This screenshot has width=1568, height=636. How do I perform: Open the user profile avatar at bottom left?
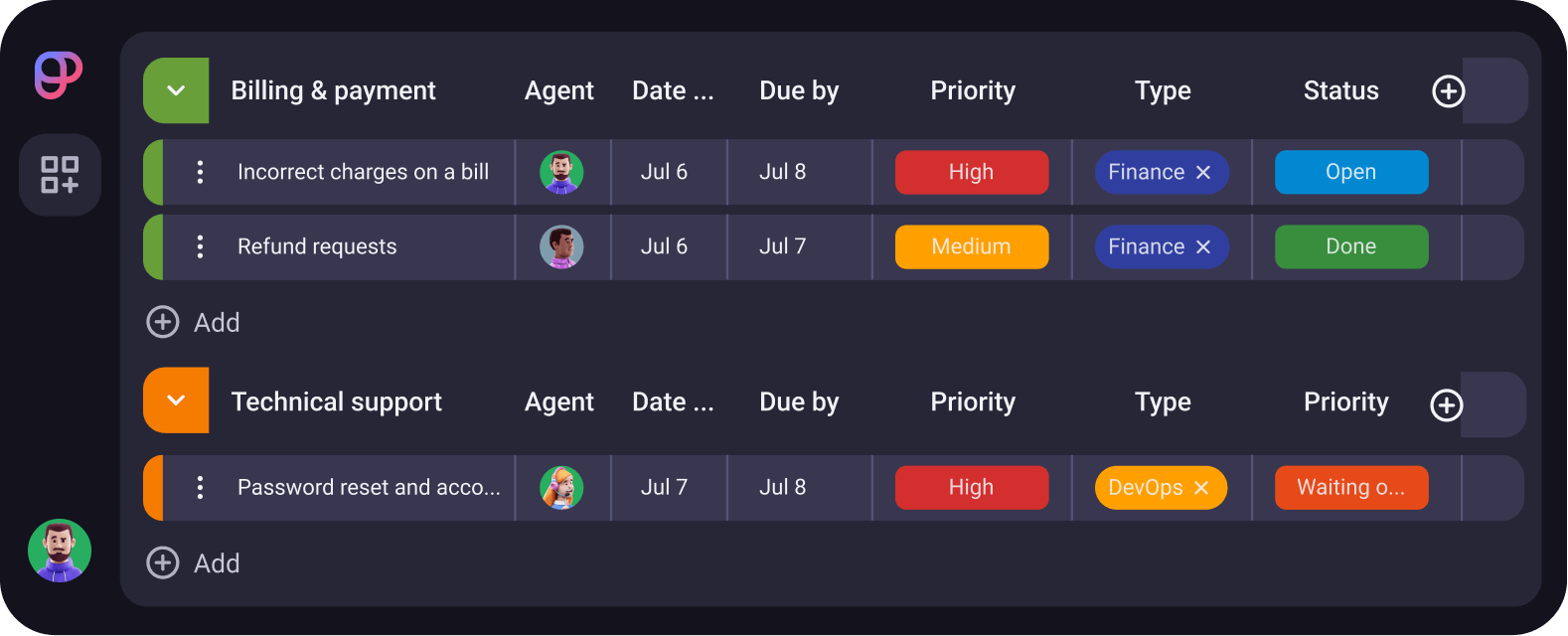(60, 551)
